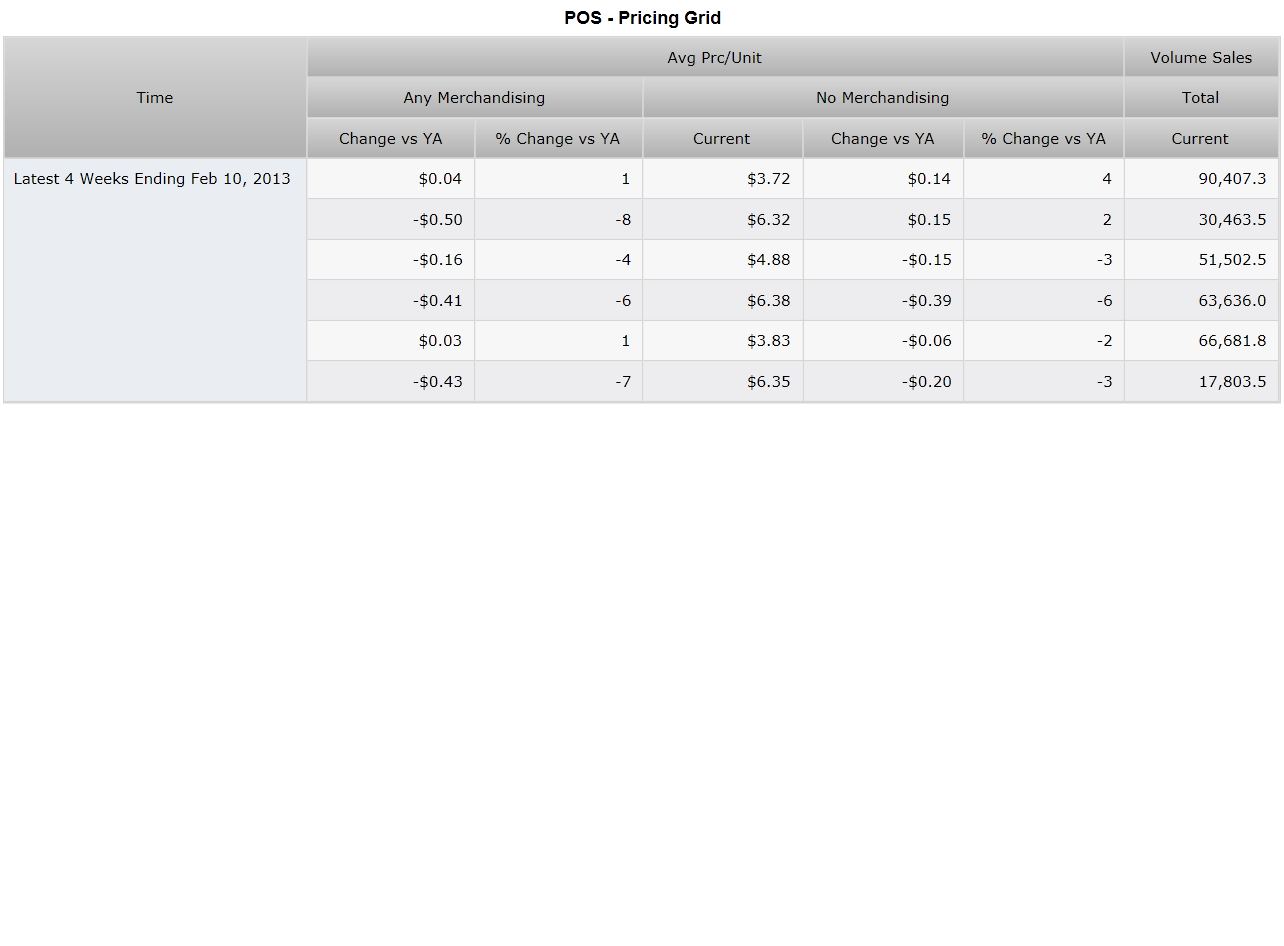The image size is (1284, 946).
Task: Click the $0.14 change cell
Action: 883,179
